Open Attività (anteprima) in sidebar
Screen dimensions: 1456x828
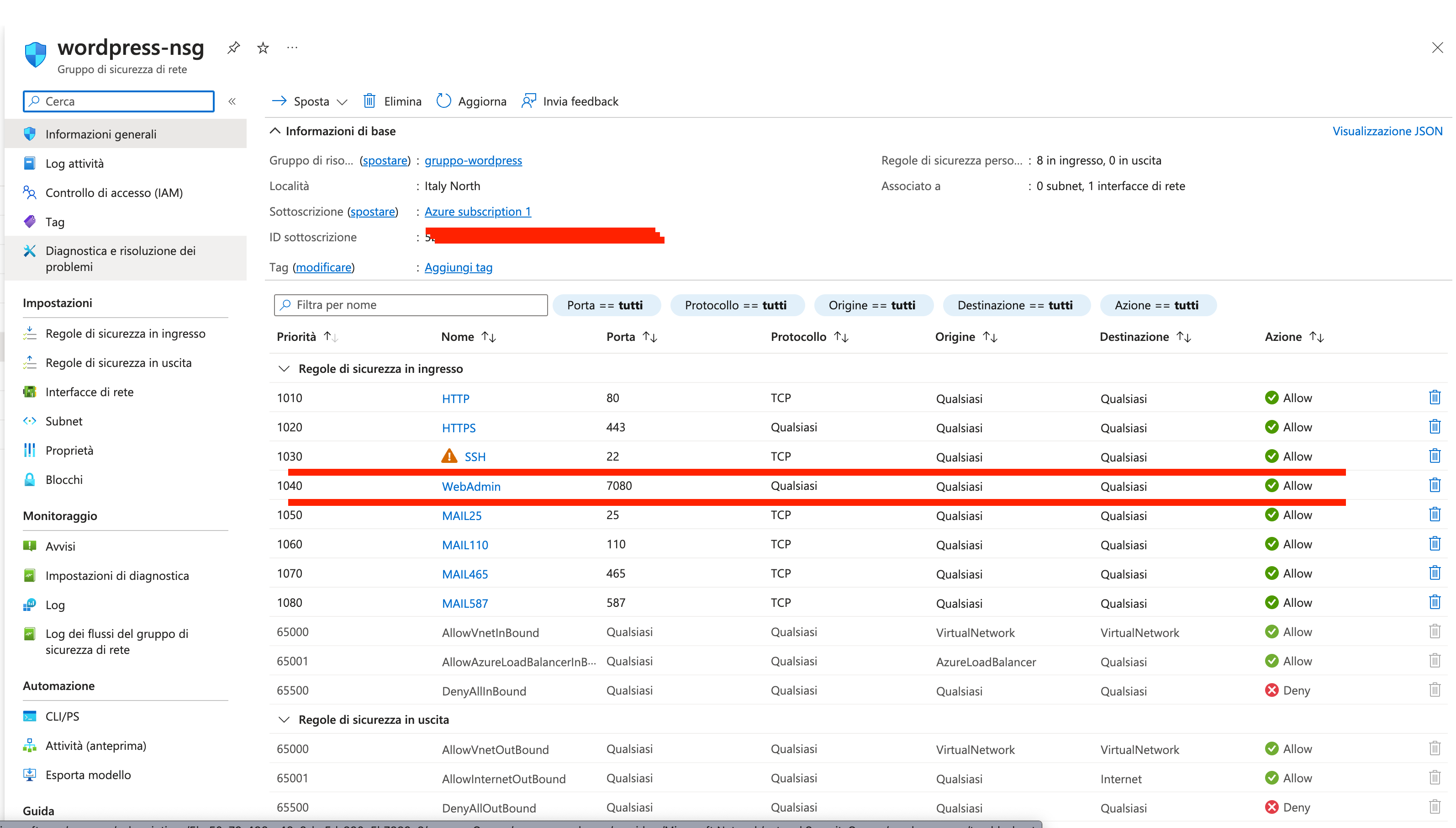[126, 746]
